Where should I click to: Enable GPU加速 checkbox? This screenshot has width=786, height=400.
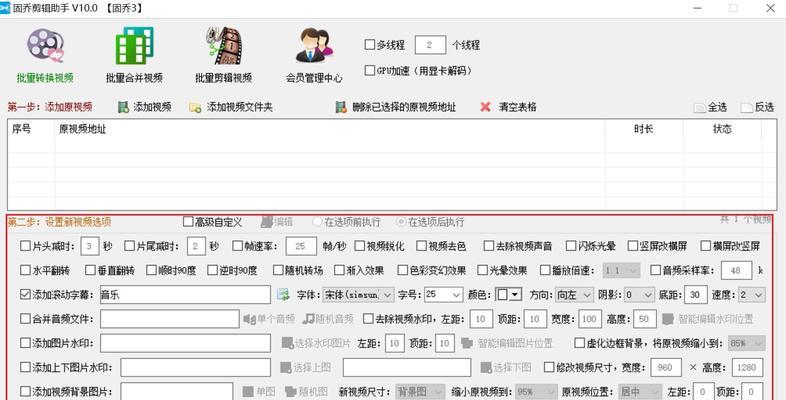[x=369, y=70]
